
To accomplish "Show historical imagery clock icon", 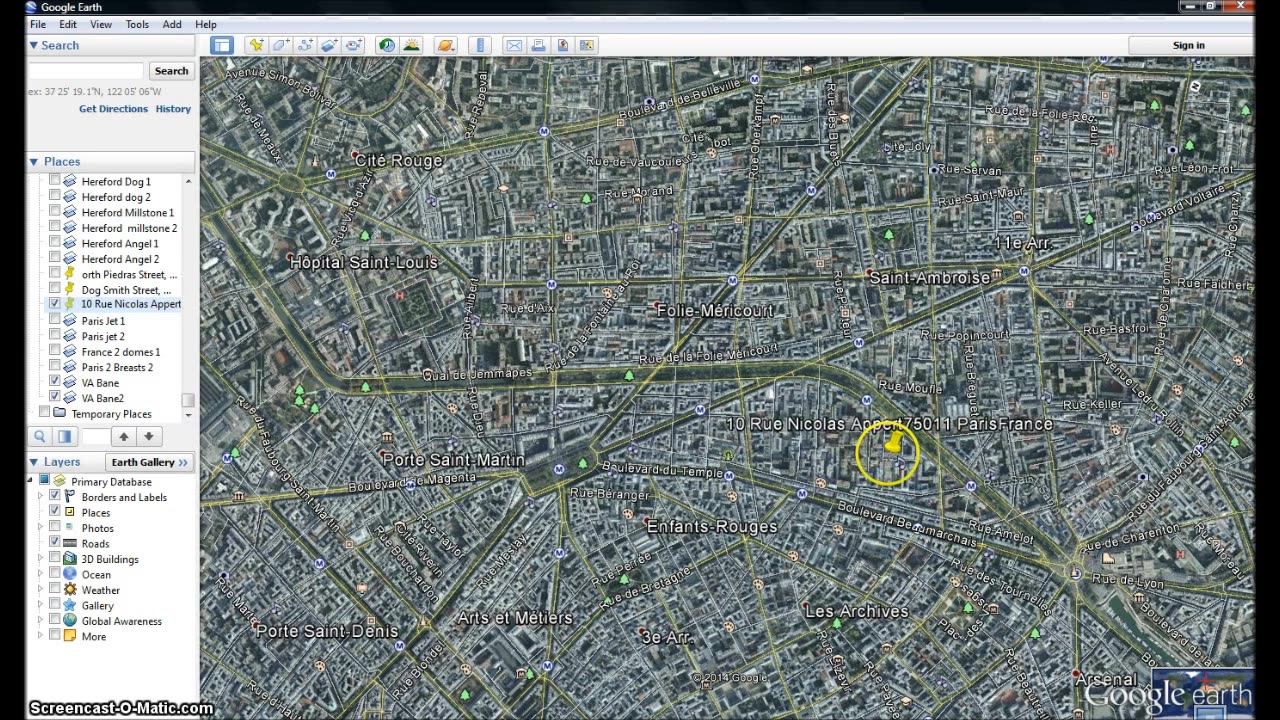I will point(386,45).
